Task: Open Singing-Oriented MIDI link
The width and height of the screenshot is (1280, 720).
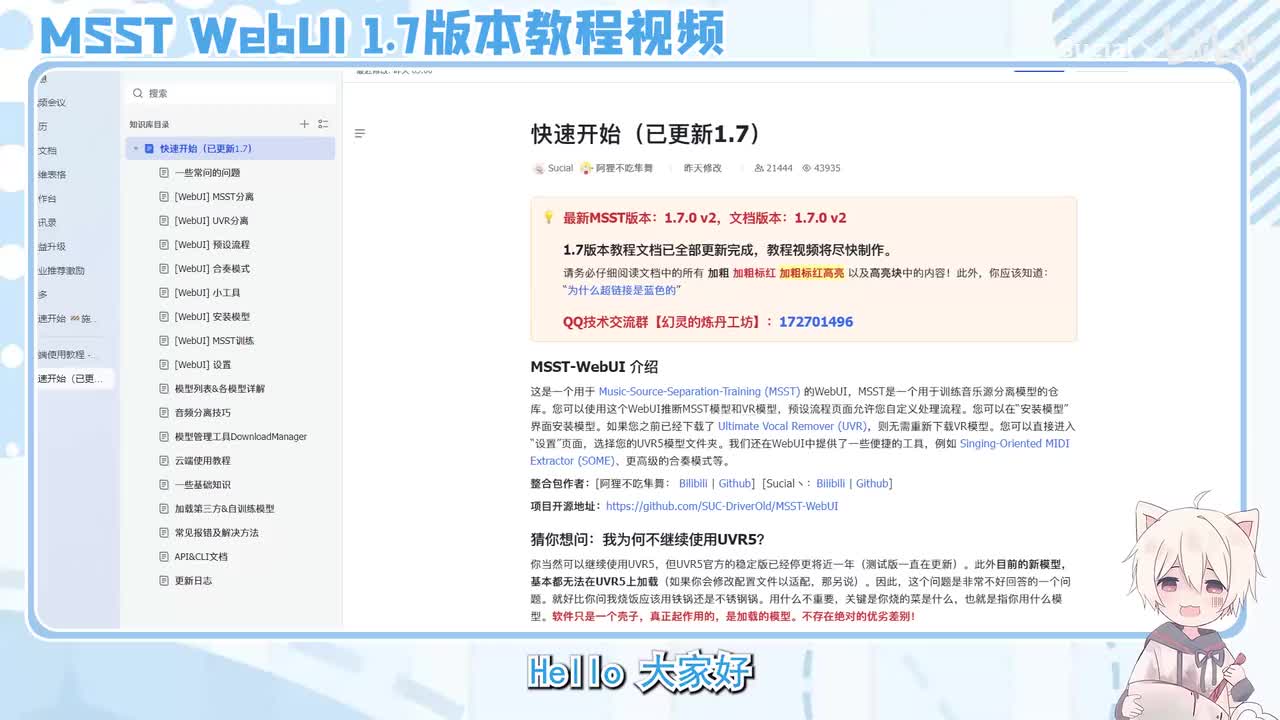Action: (1015, 443)
